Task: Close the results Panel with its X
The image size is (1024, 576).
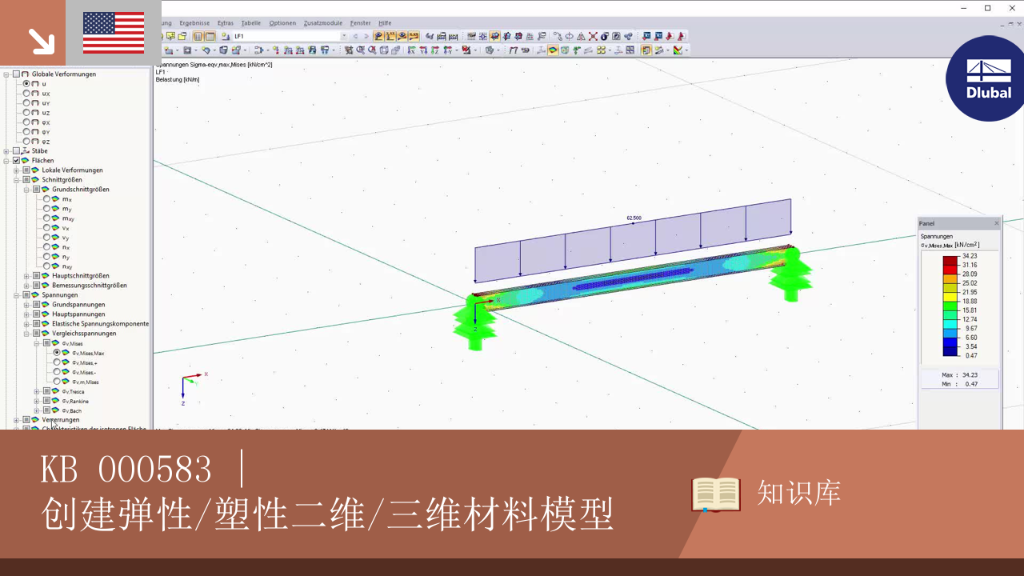Action: [x=996, y=223]
